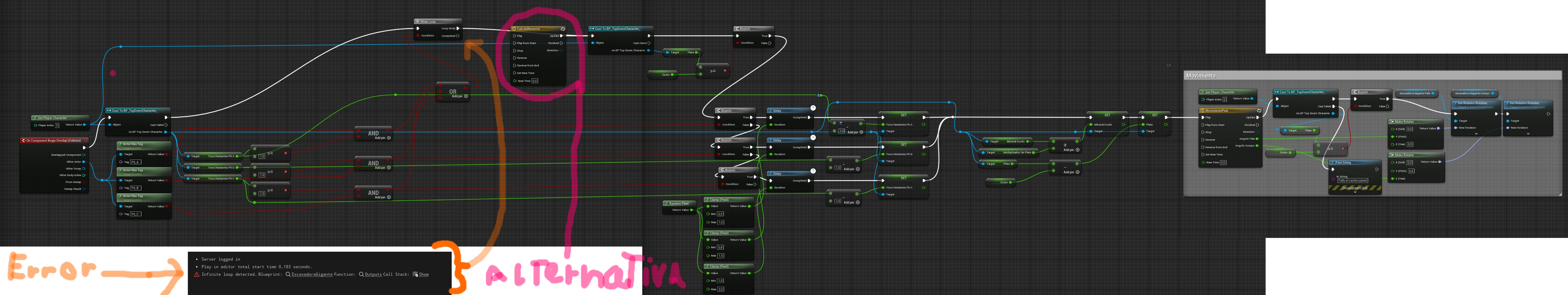Image resolution: width=1568 pixels, height=295 pixels.
Task: Select the Tons Restantes Pit B getter node
Action: [214, 167]
